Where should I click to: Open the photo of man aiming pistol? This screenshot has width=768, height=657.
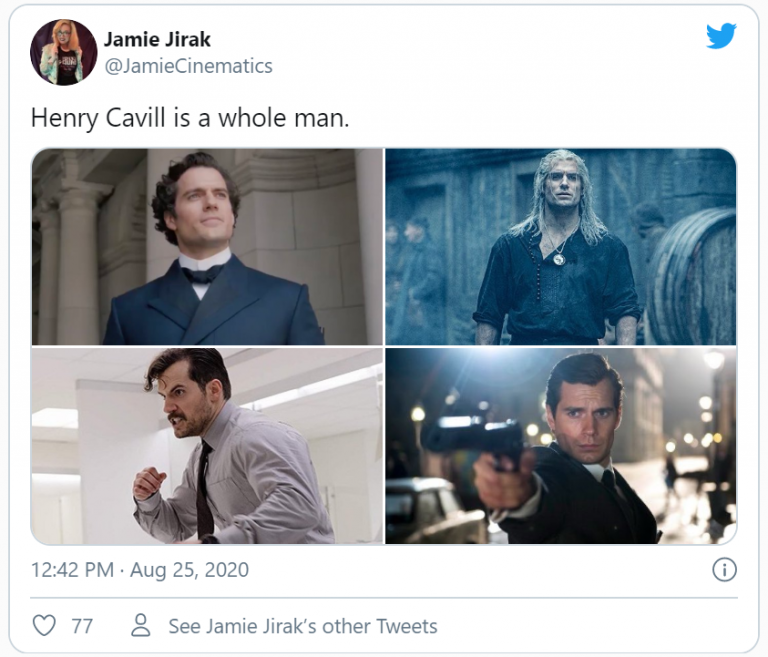[x=560, y=446]
